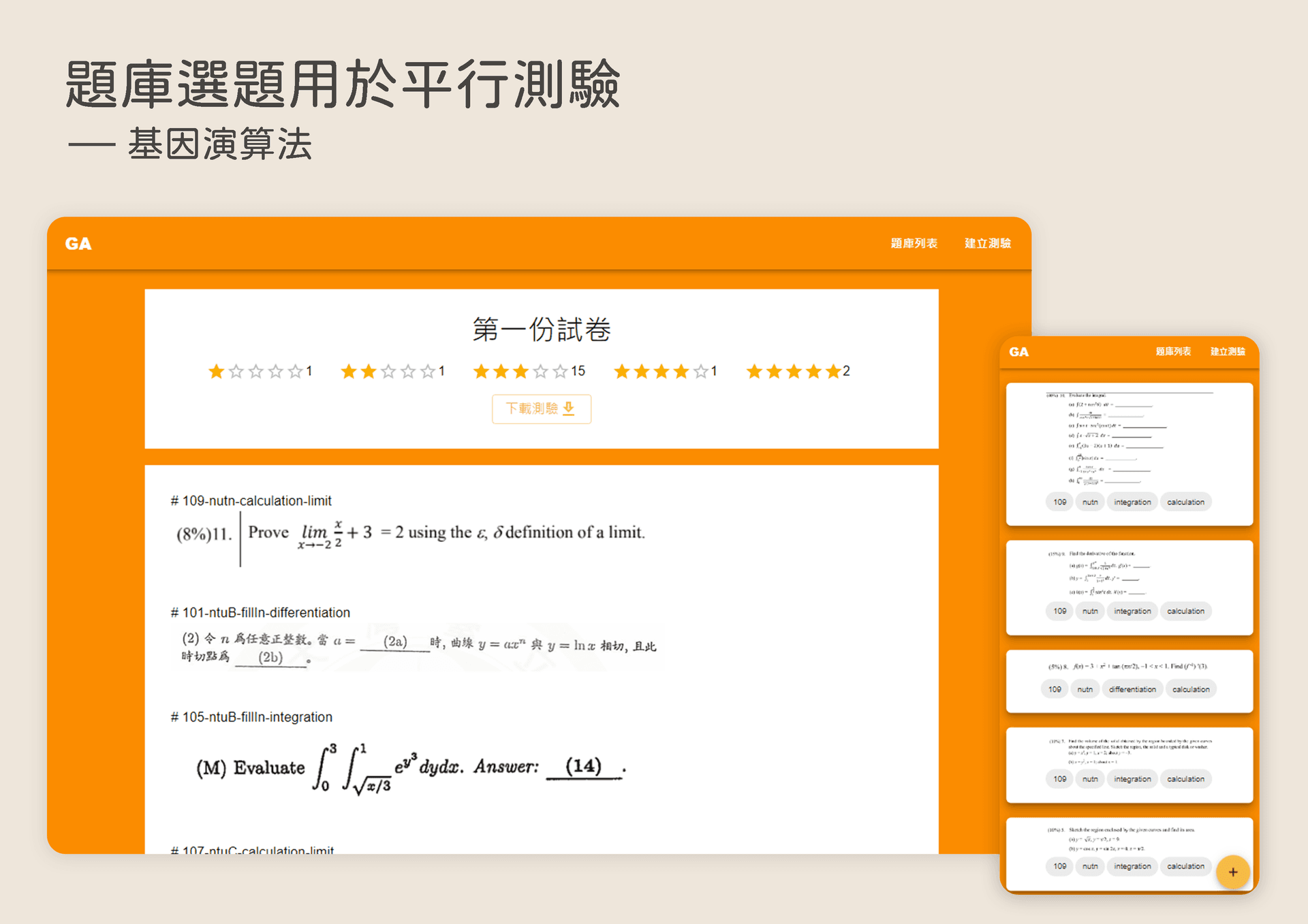The height and width of the screenshot is (924, 1308).
Task: Click the nutn tag on the Find volume card
Action: pyautogui.click(x=1090, y=779)
